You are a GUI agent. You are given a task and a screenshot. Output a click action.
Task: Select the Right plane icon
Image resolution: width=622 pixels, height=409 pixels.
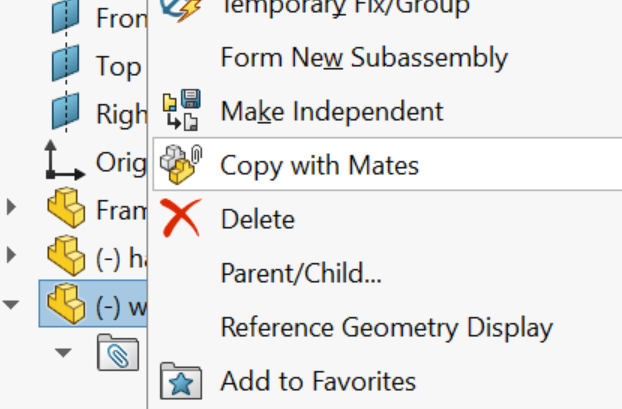pos(65,112)
